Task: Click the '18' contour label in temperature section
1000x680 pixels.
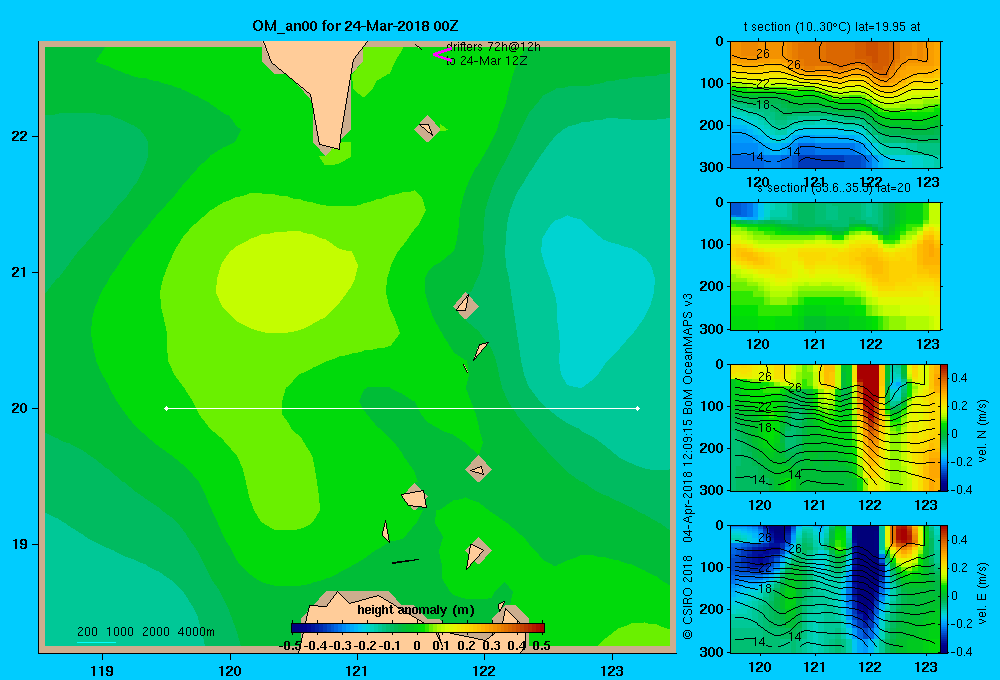Action: [763, 105]
